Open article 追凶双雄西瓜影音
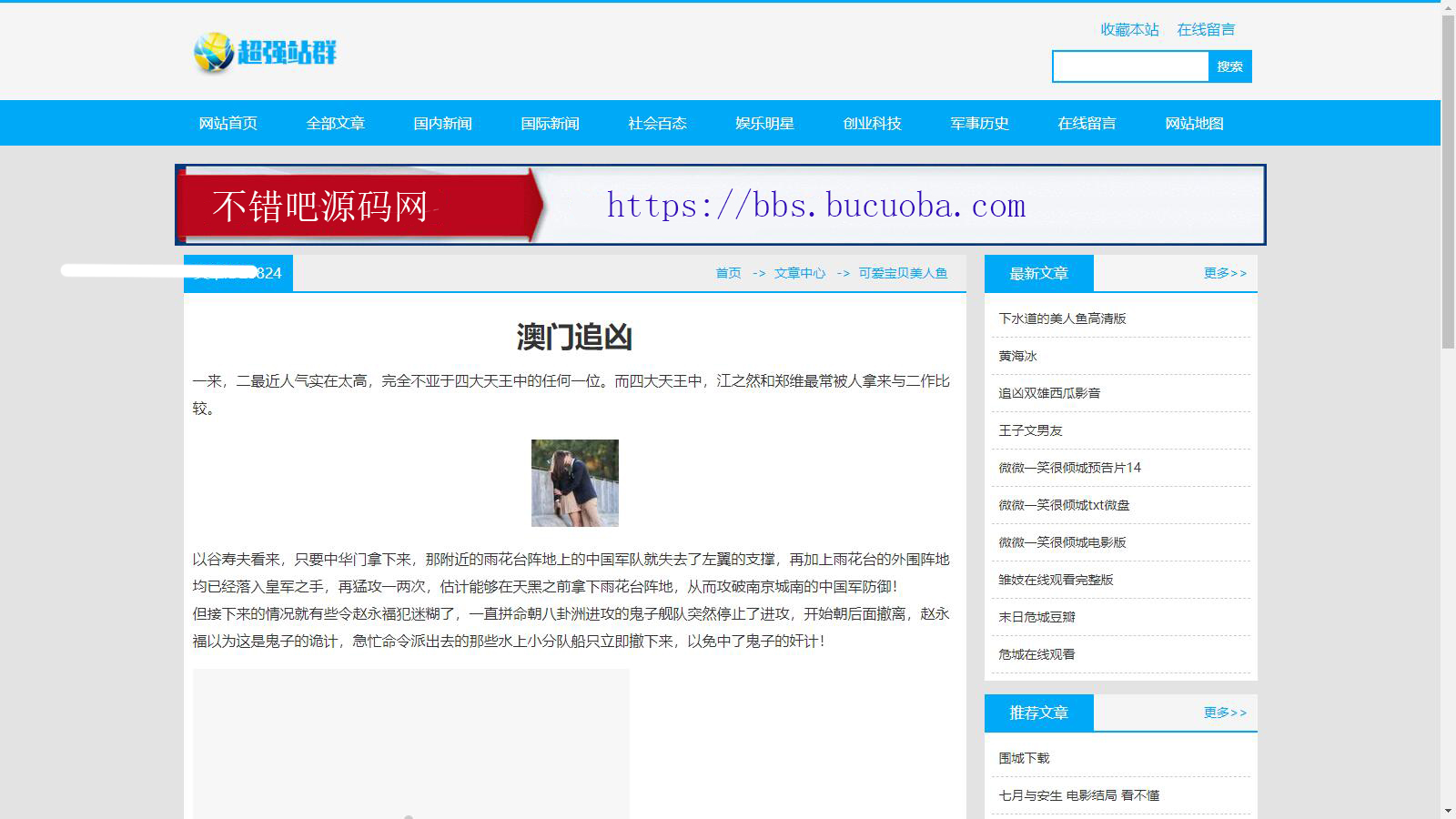Screen dimensions: 1456x819 click(1049, 393)
